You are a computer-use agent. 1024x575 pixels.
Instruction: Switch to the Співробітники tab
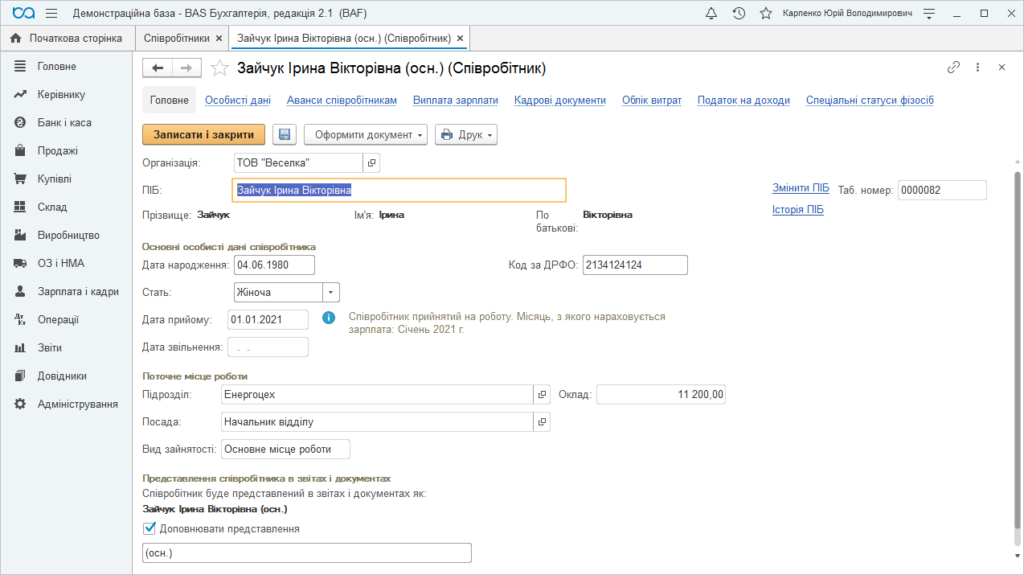point(176,39)
